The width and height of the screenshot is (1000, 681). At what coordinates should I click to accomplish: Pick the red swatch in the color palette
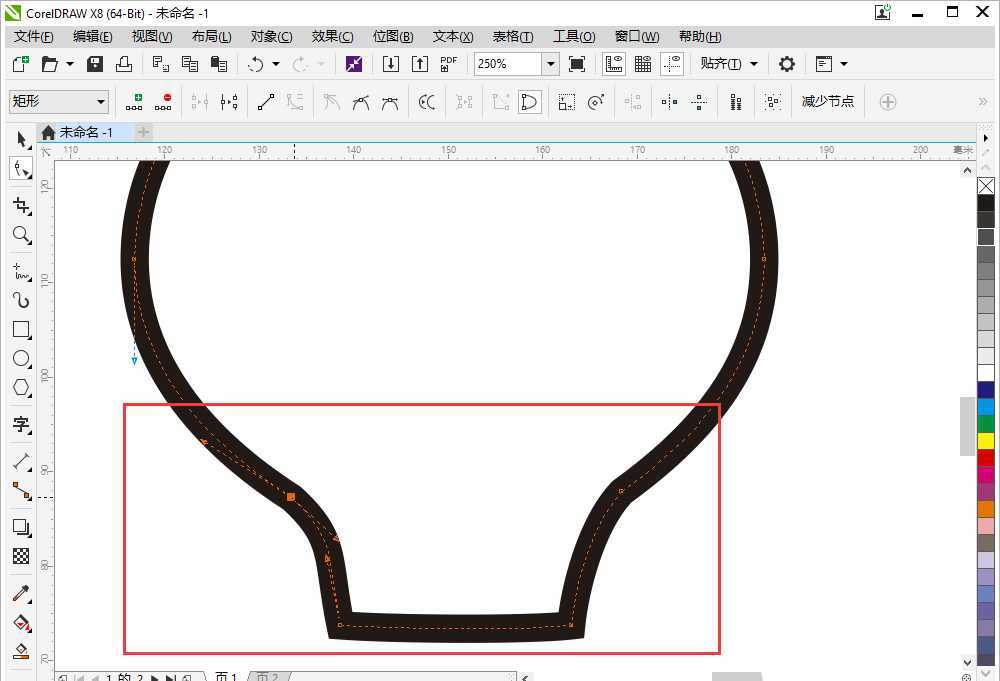pos(986,456)
